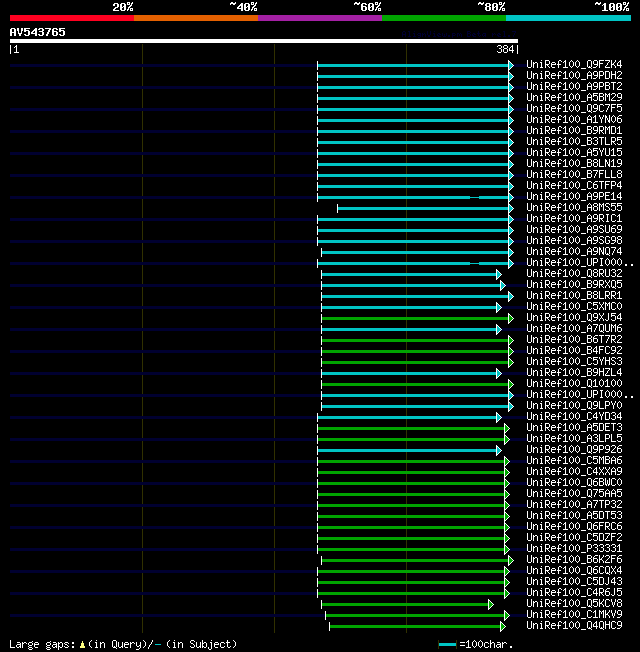The width and height of the screenshot is (640, 652).
Task: Open hit UniRef100_A9PBT2
Action: (574, 86)
